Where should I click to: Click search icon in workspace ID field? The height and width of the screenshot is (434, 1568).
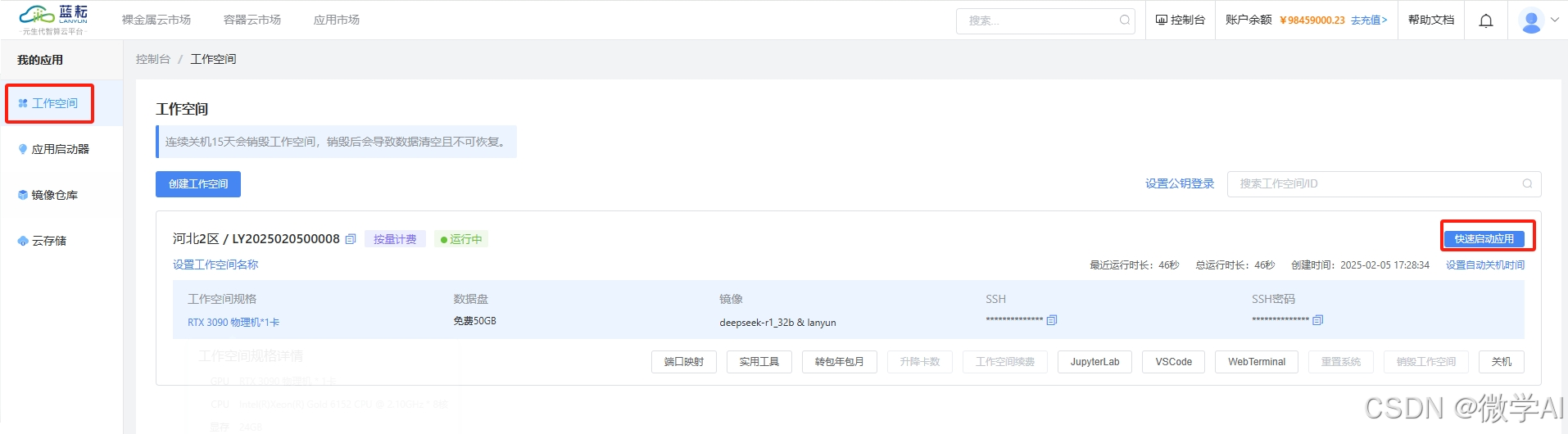1527,184
